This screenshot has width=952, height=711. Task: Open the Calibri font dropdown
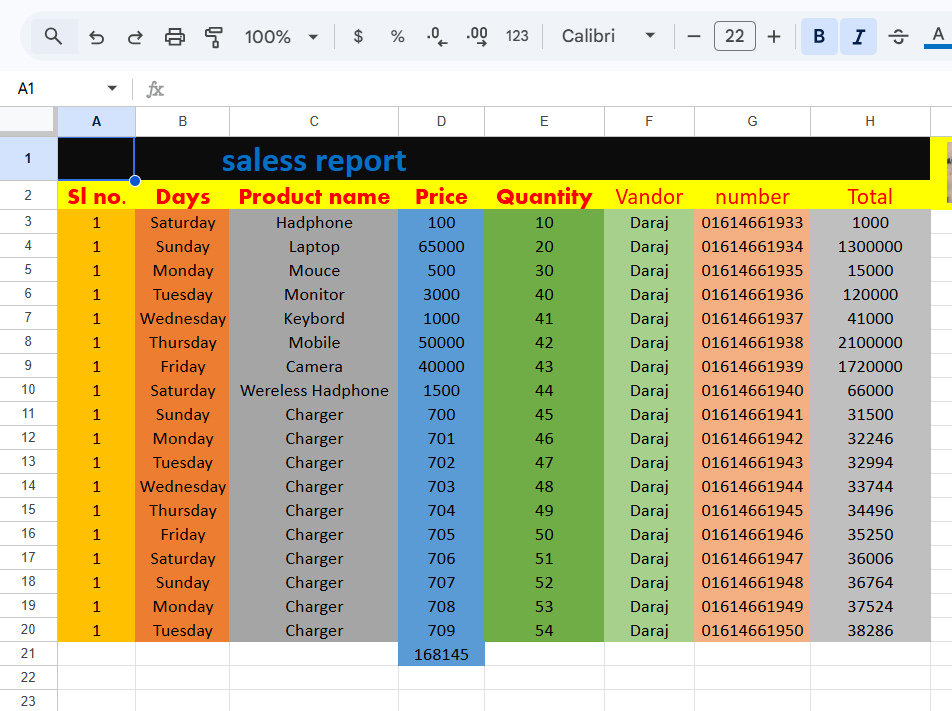pos(608,37)
